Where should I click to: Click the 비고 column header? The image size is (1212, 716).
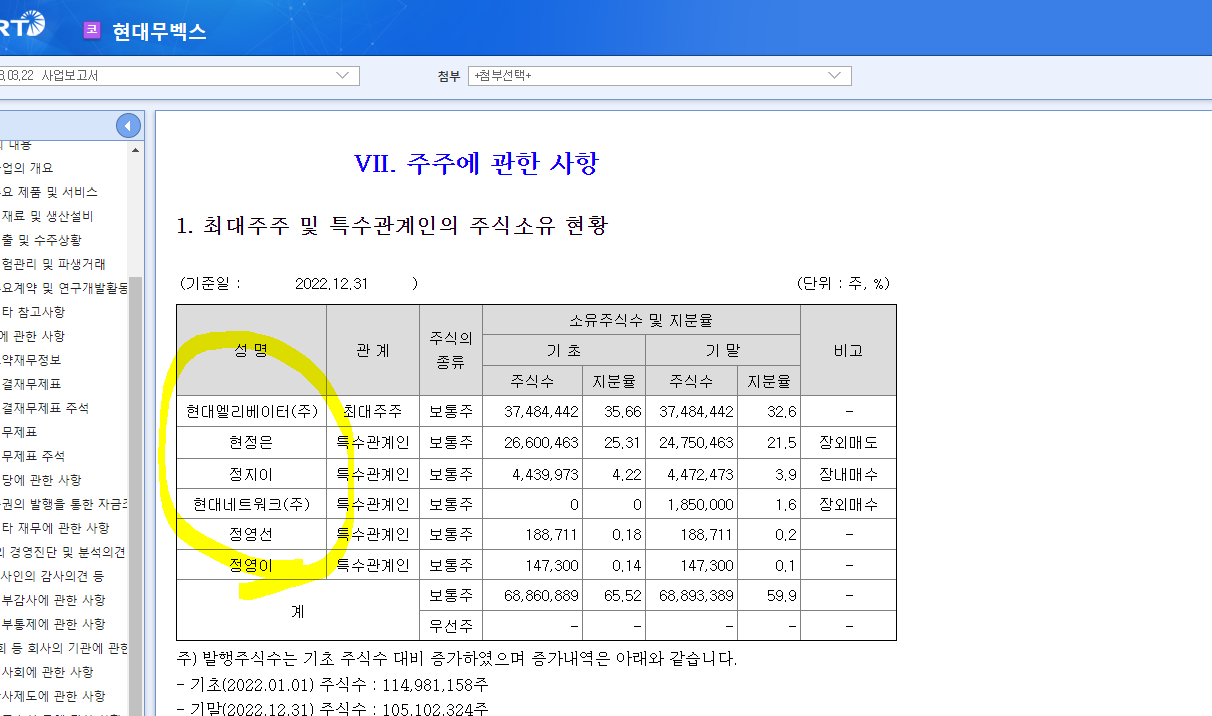click(x=848, y=351)
